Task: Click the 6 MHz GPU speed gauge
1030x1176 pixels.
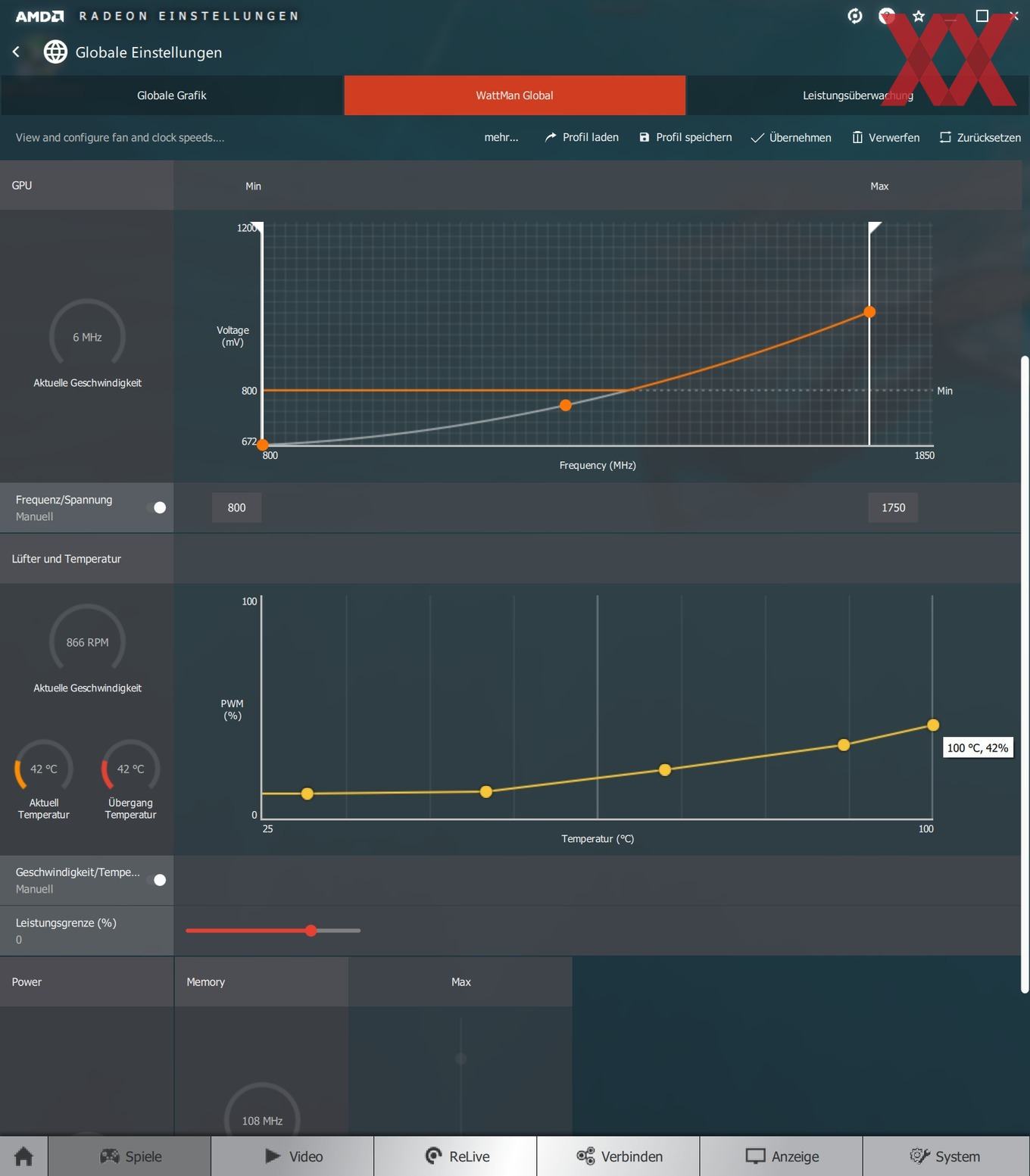Action: point(87,333)
